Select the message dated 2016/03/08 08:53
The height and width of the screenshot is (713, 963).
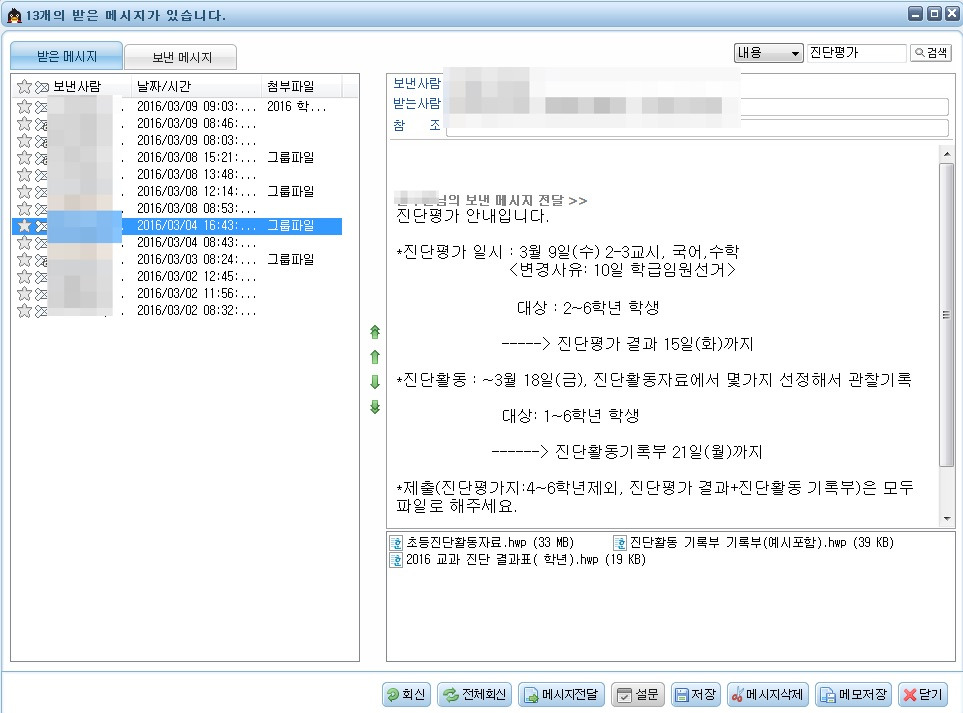[177, 209]
